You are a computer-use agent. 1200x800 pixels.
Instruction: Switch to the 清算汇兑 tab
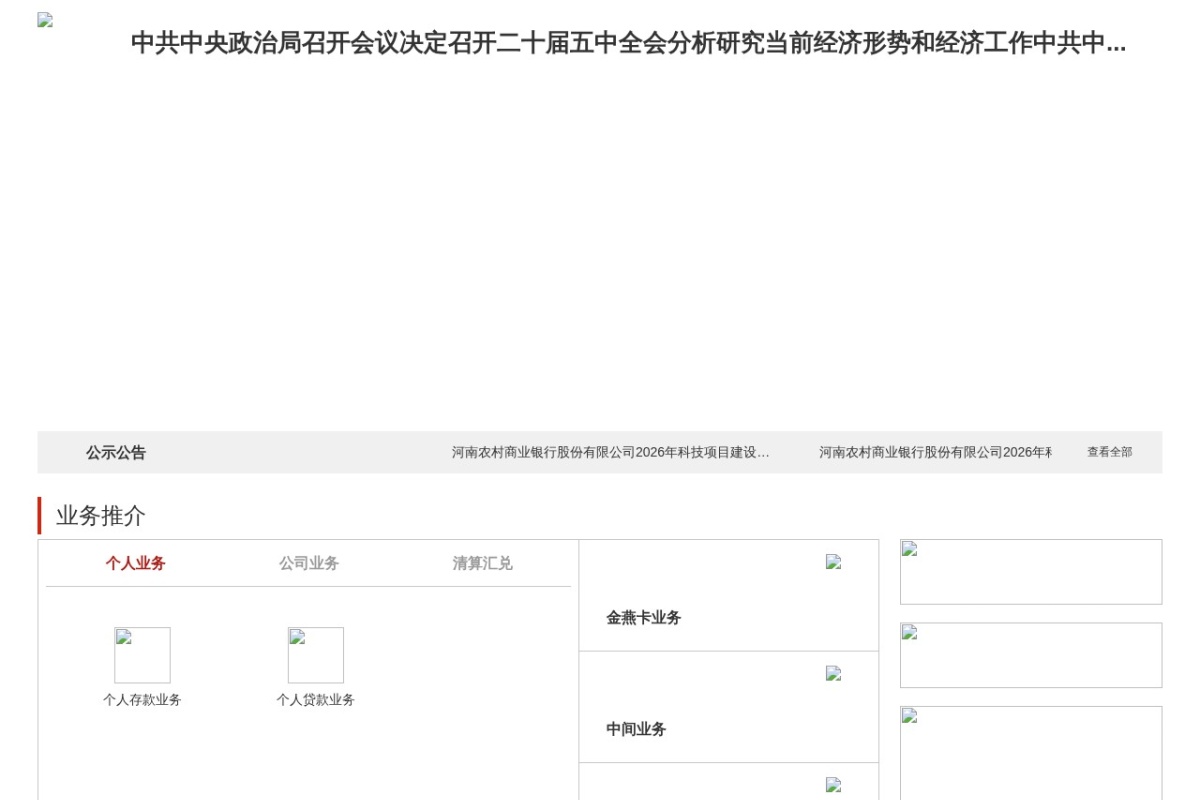click(482, 563)
